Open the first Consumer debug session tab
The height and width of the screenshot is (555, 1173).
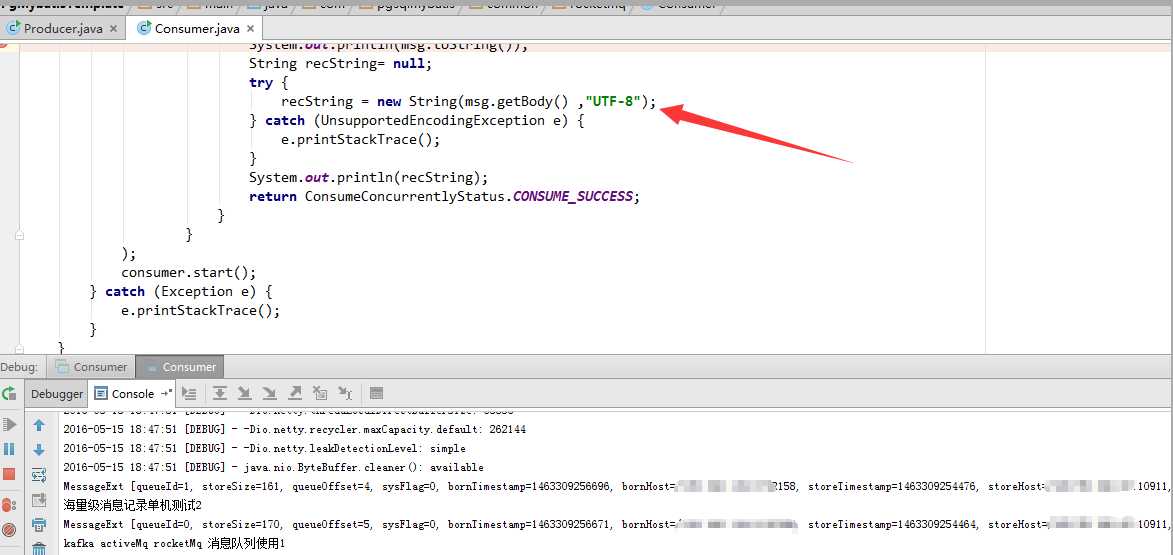coord(91,367)
